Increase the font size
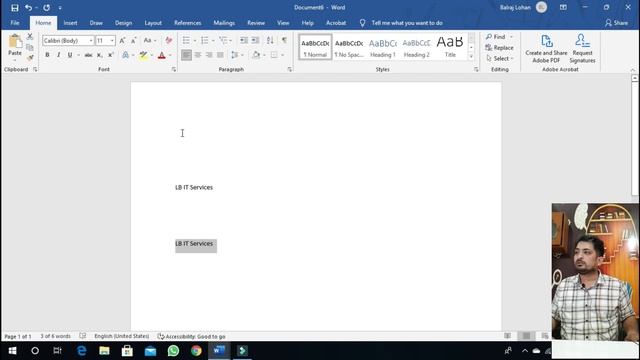640x360 pixels. (x=122, y=40)
